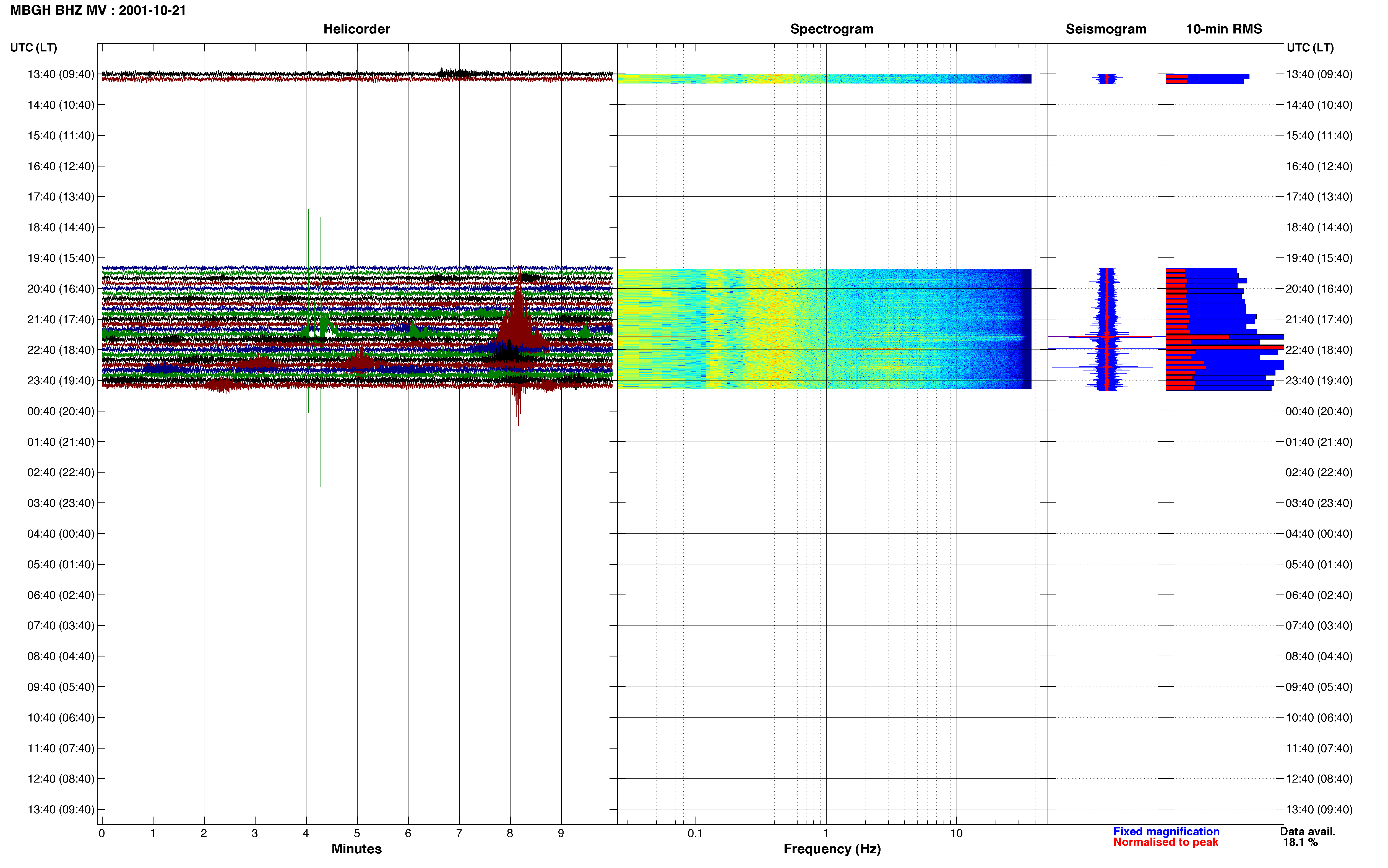Select the 'Helicorder' panel heading
Viewport: 1388px width, 868px height.
[x=356, y=29]
